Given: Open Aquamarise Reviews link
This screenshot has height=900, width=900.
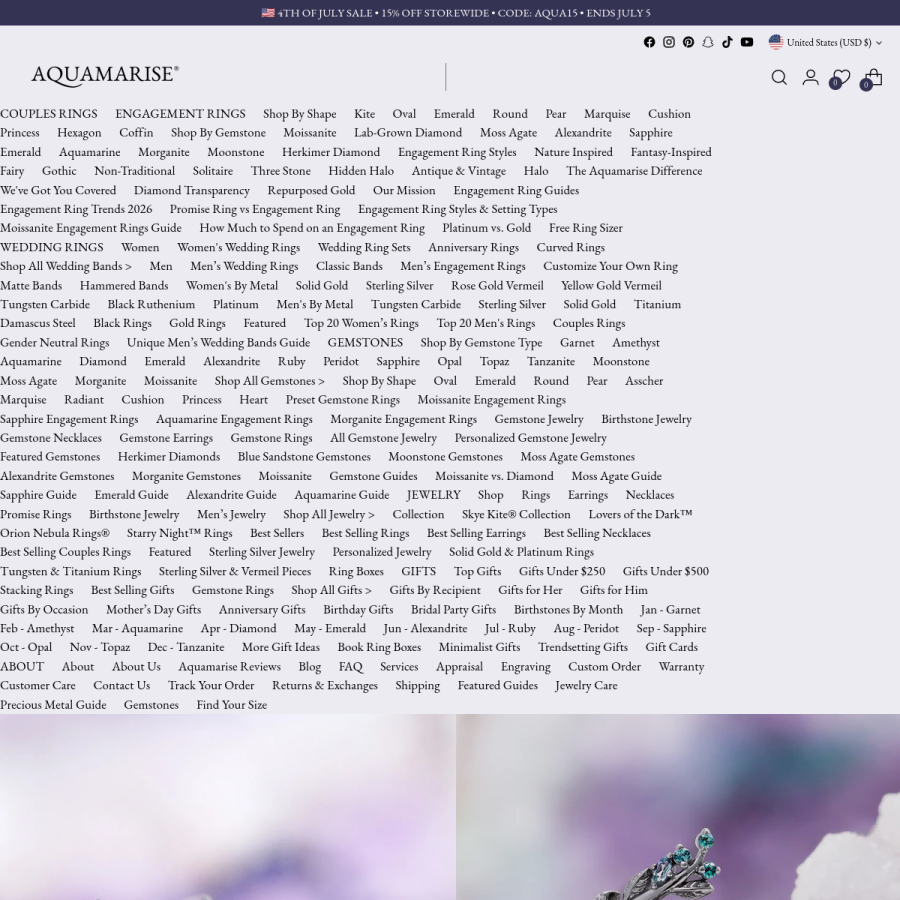Looking at the screenshot, I should click(x=230, y=666).
